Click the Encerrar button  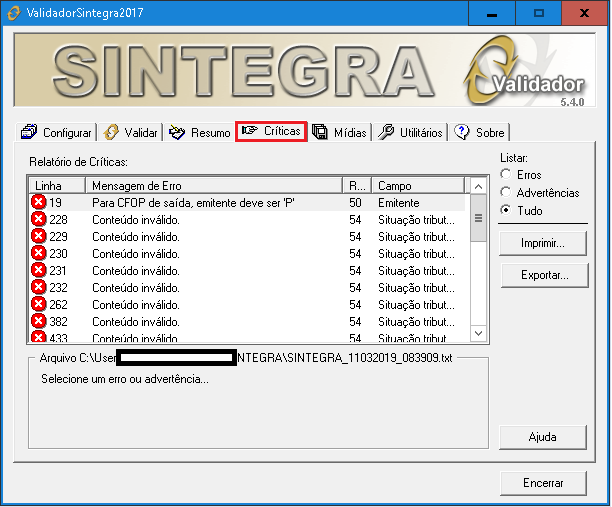(x=543, y=483)
